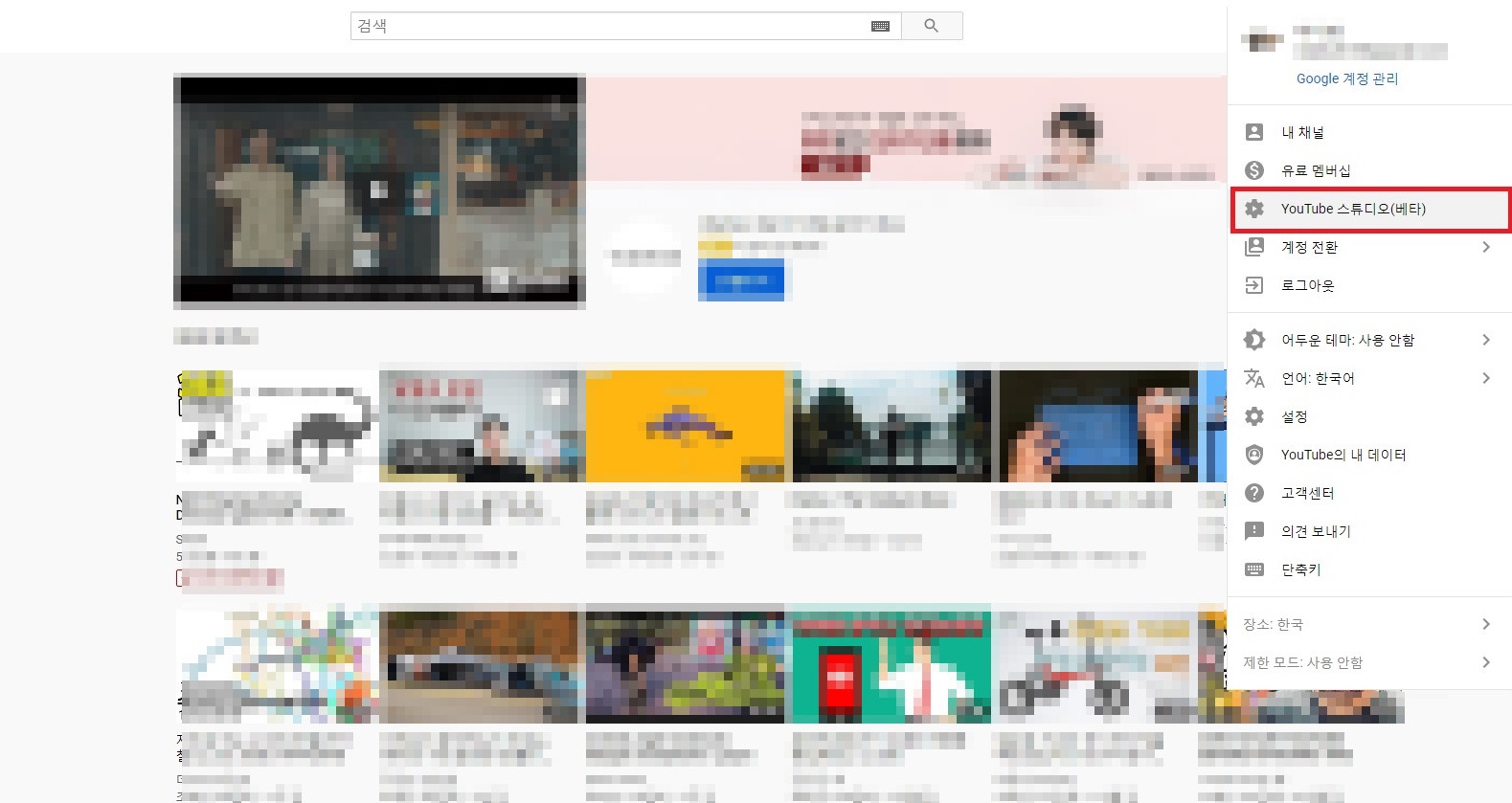Expand the 어두운 테마 chevron arrow
1512x803 pixels.
[1486, 340]
